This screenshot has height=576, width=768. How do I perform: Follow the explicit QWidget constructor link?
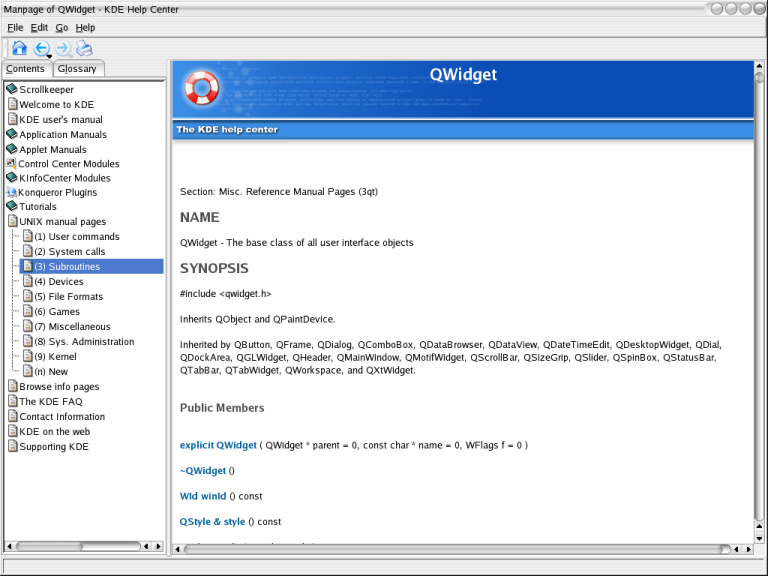[x=218, y=445]
